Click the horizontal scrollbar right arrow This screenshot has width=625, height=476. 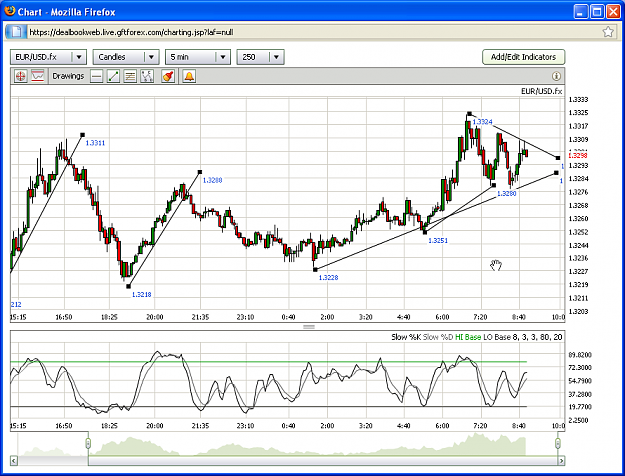click(x=561, y=461)
